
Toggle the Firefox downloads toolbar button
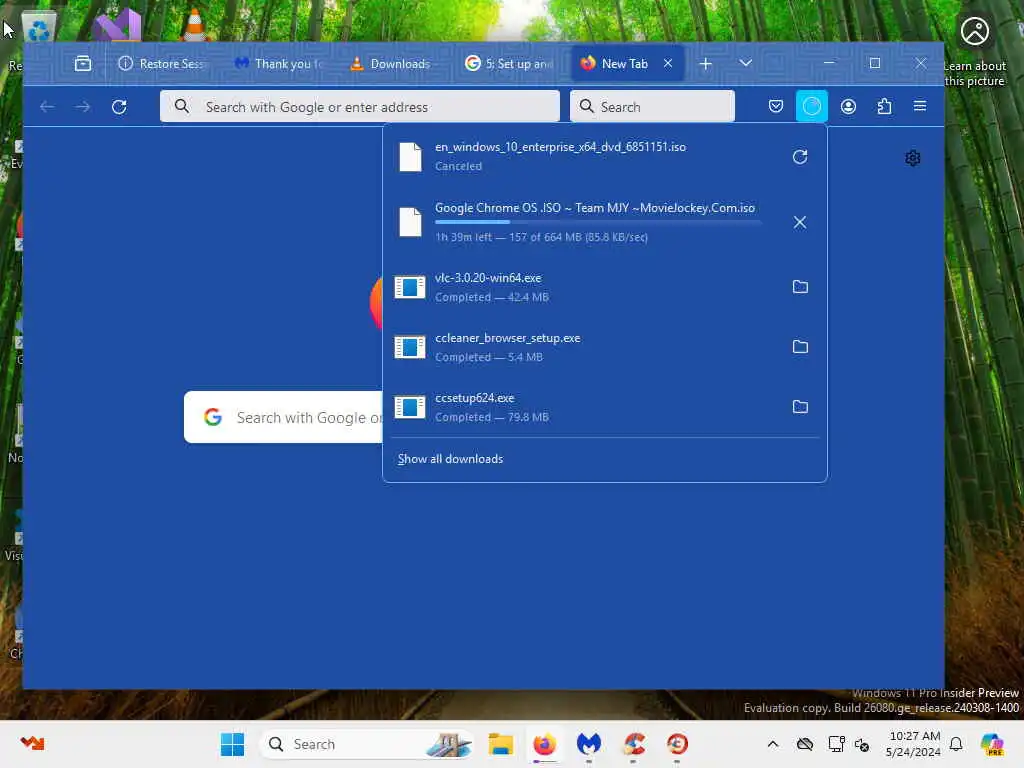tap(811, 106)
